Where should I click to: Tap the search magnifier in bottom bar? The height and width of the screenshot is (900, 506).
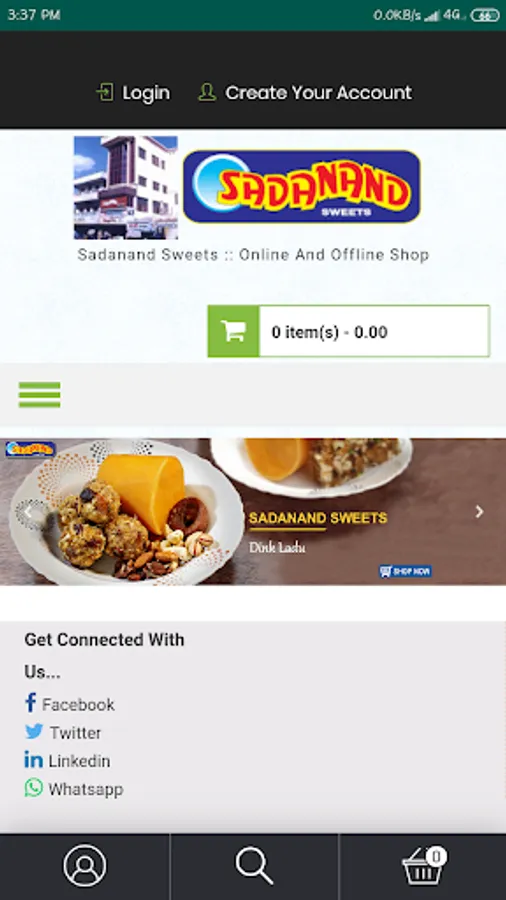point(254,866)
